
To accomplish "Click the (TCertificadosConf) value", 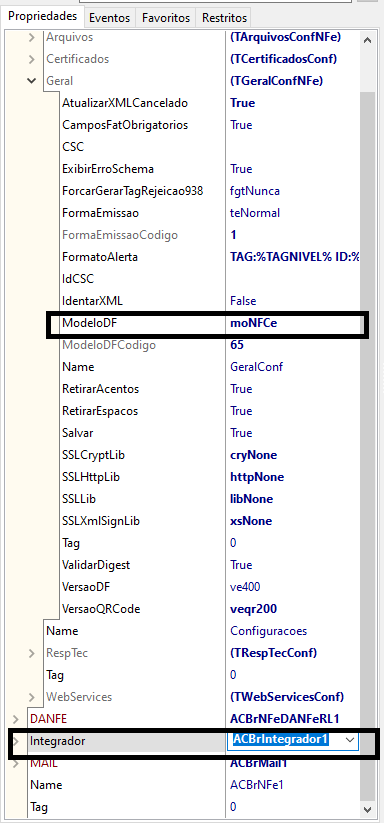I will (283, 59).
